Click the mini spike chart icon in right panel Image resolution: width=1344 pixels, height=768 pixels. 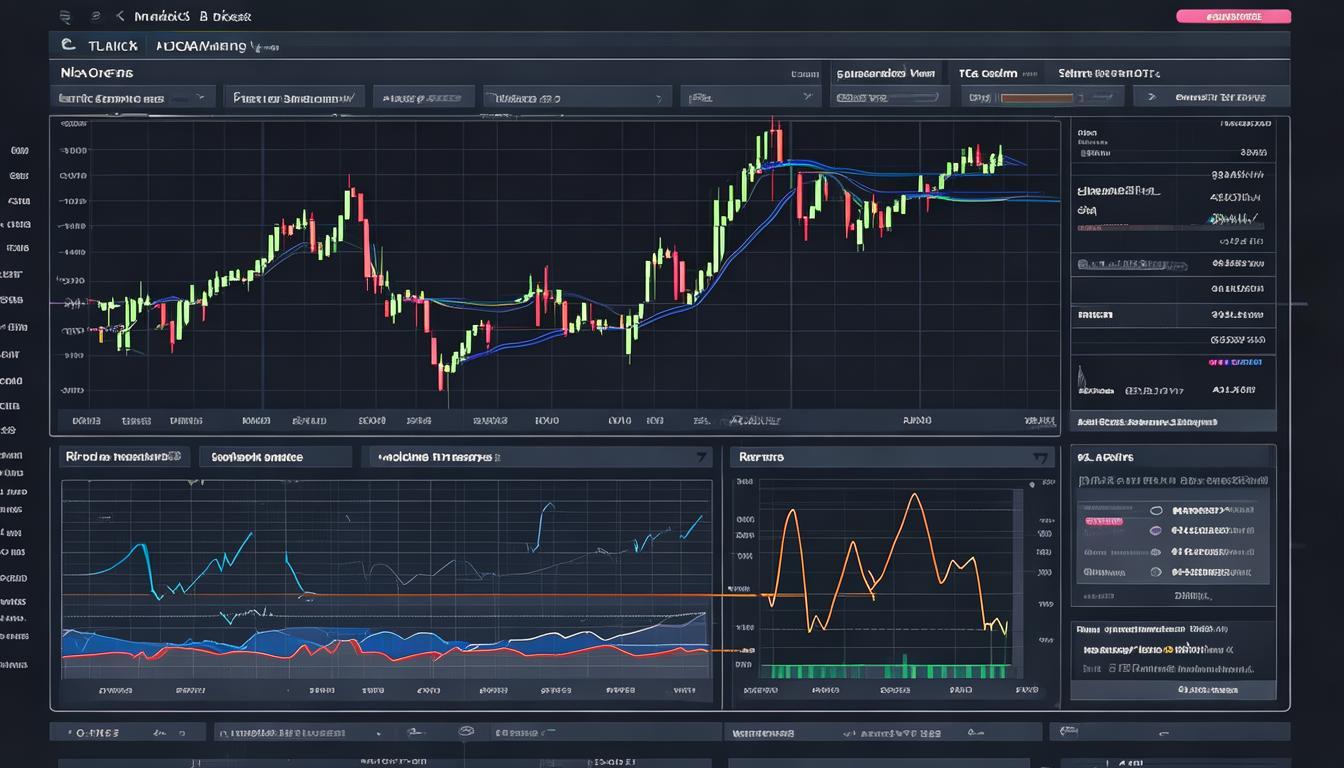tap(1082, 380)
